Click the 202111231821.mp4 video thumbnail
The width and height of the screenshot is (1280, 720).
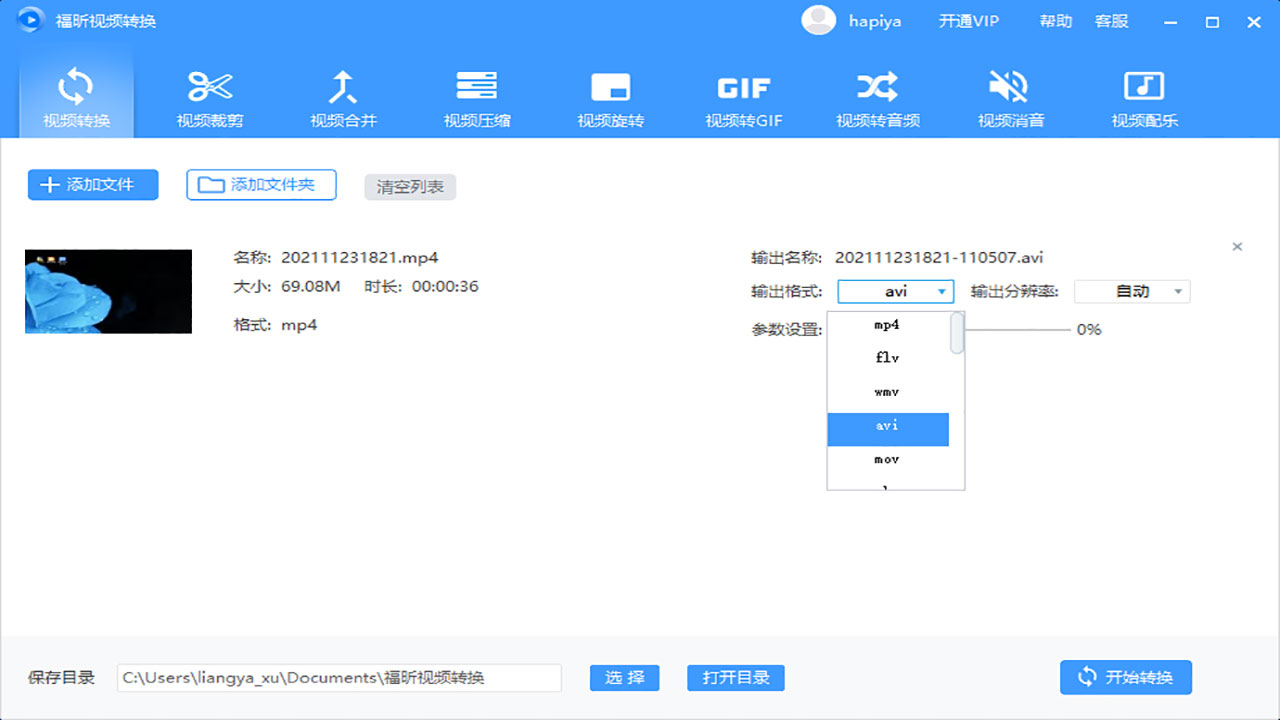pyautogui.click(x=108, y=291)
